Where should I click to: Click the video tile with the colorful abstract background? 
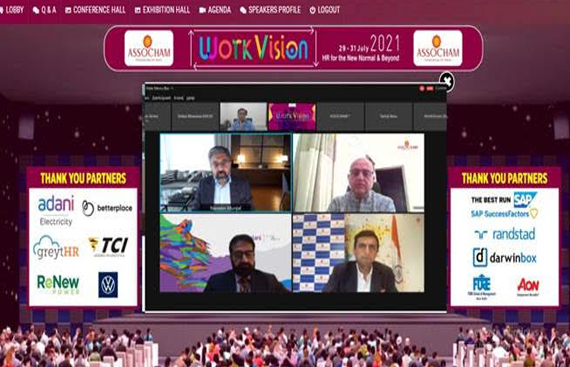[x=225, y=253]
